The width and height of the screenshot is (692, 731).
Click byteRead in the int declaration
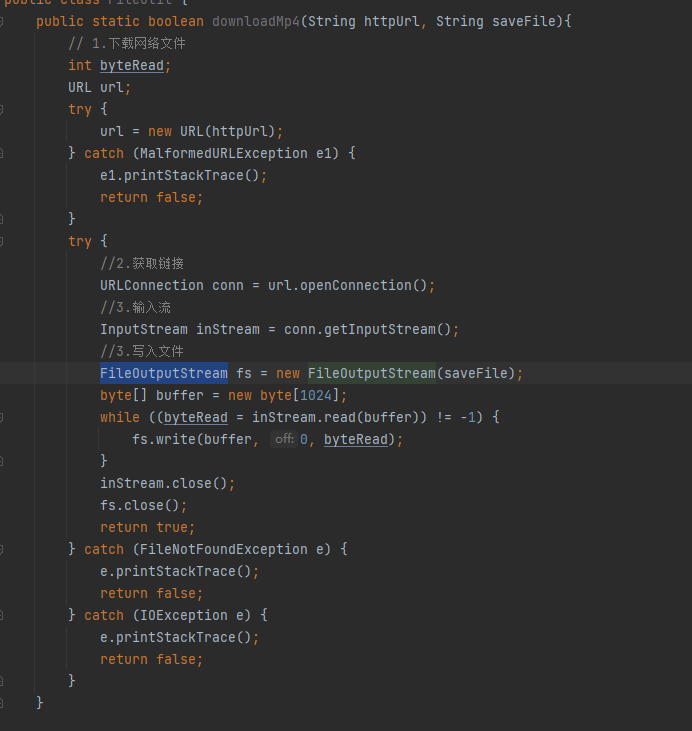click(132, 65)
